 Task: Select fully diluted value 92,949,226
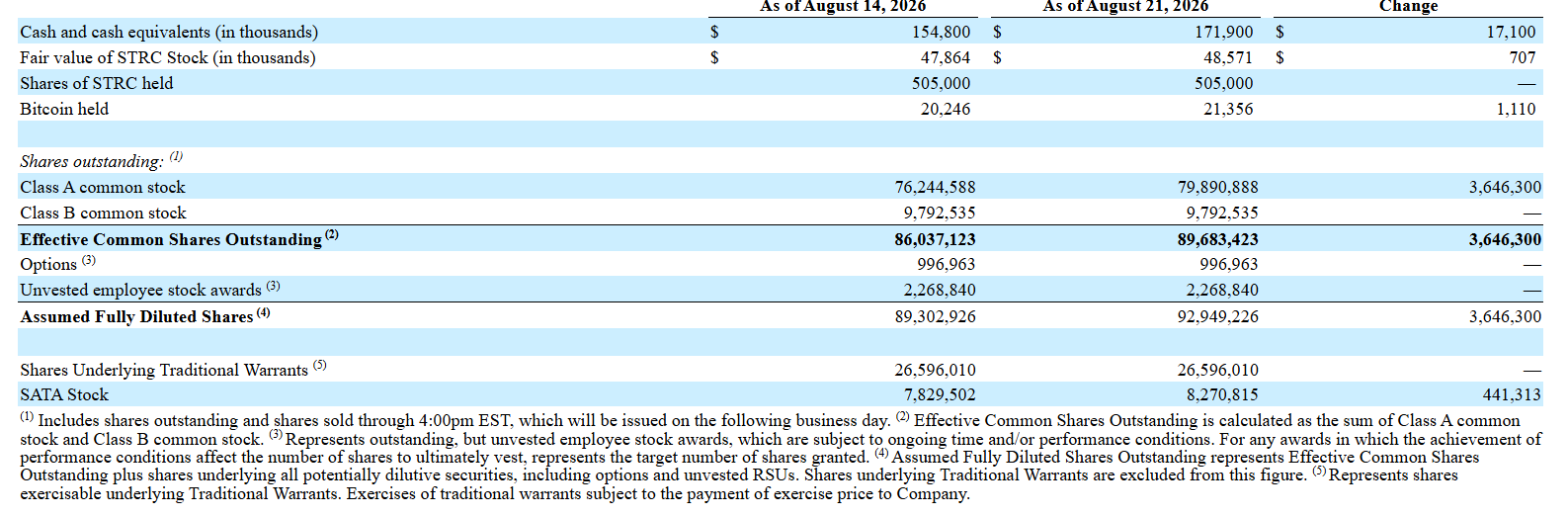(x=1217, y=316)
